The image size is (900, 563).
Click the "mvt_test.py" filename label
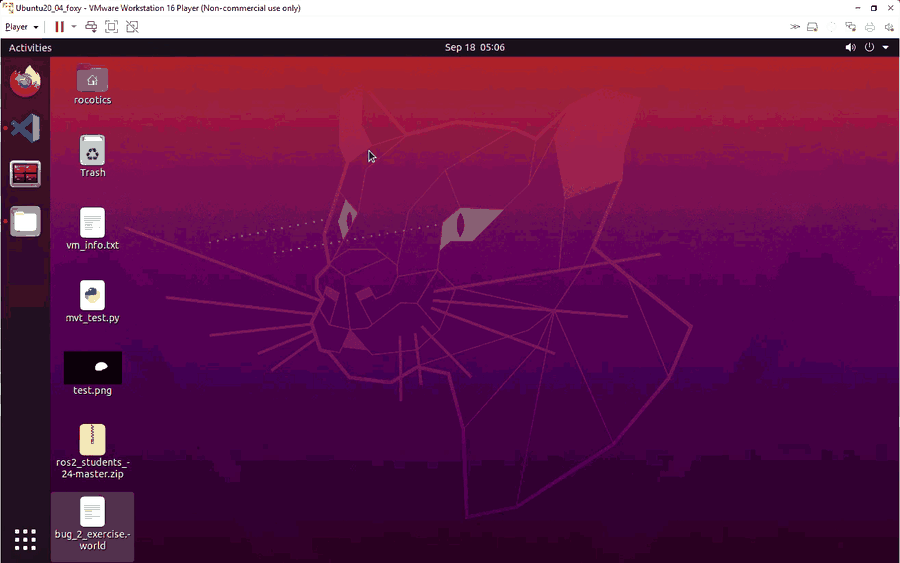[92, 318]
